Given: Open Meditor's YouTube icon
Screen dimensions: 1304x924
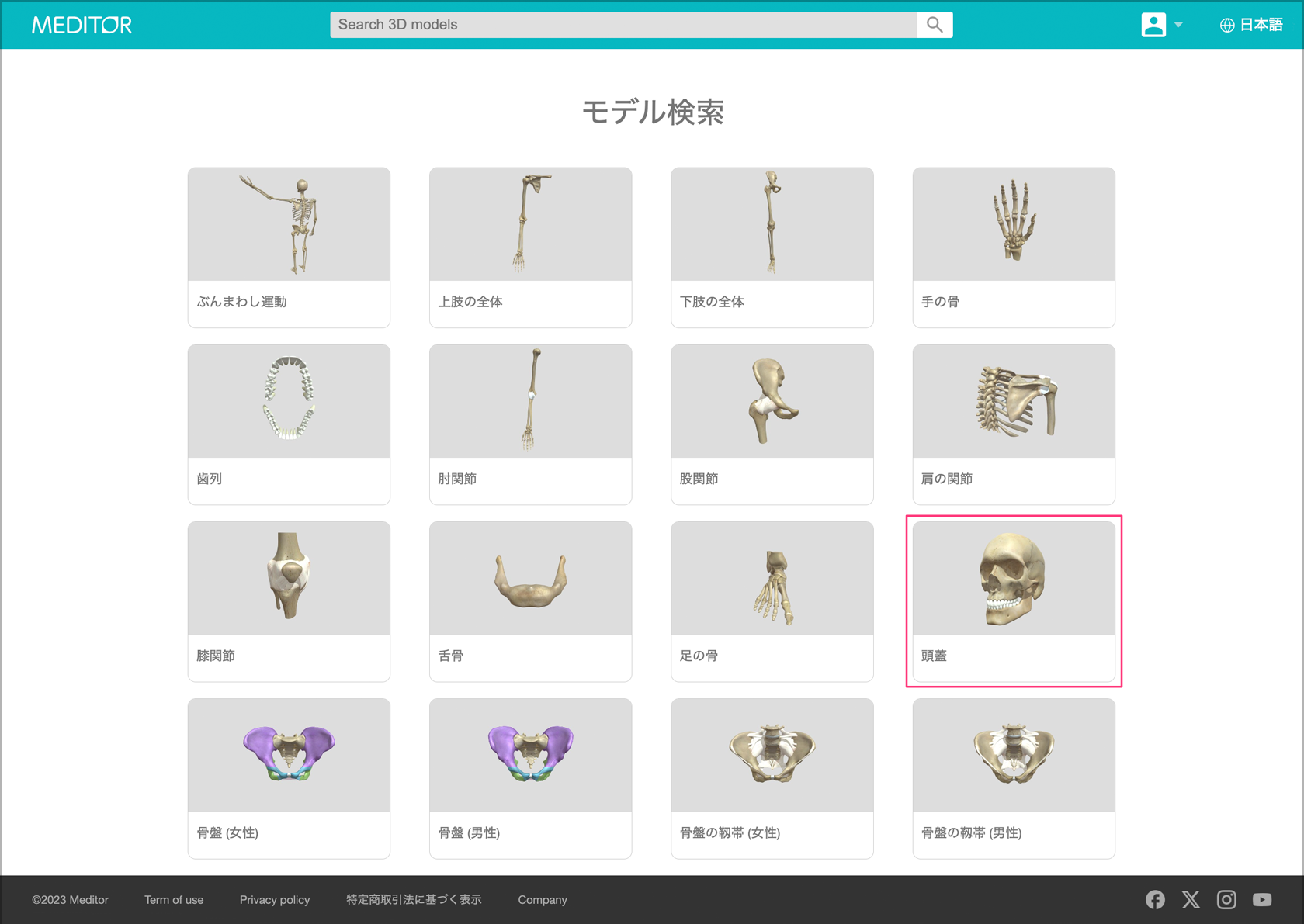Looking at the screenshot, I should point(1262,899).
